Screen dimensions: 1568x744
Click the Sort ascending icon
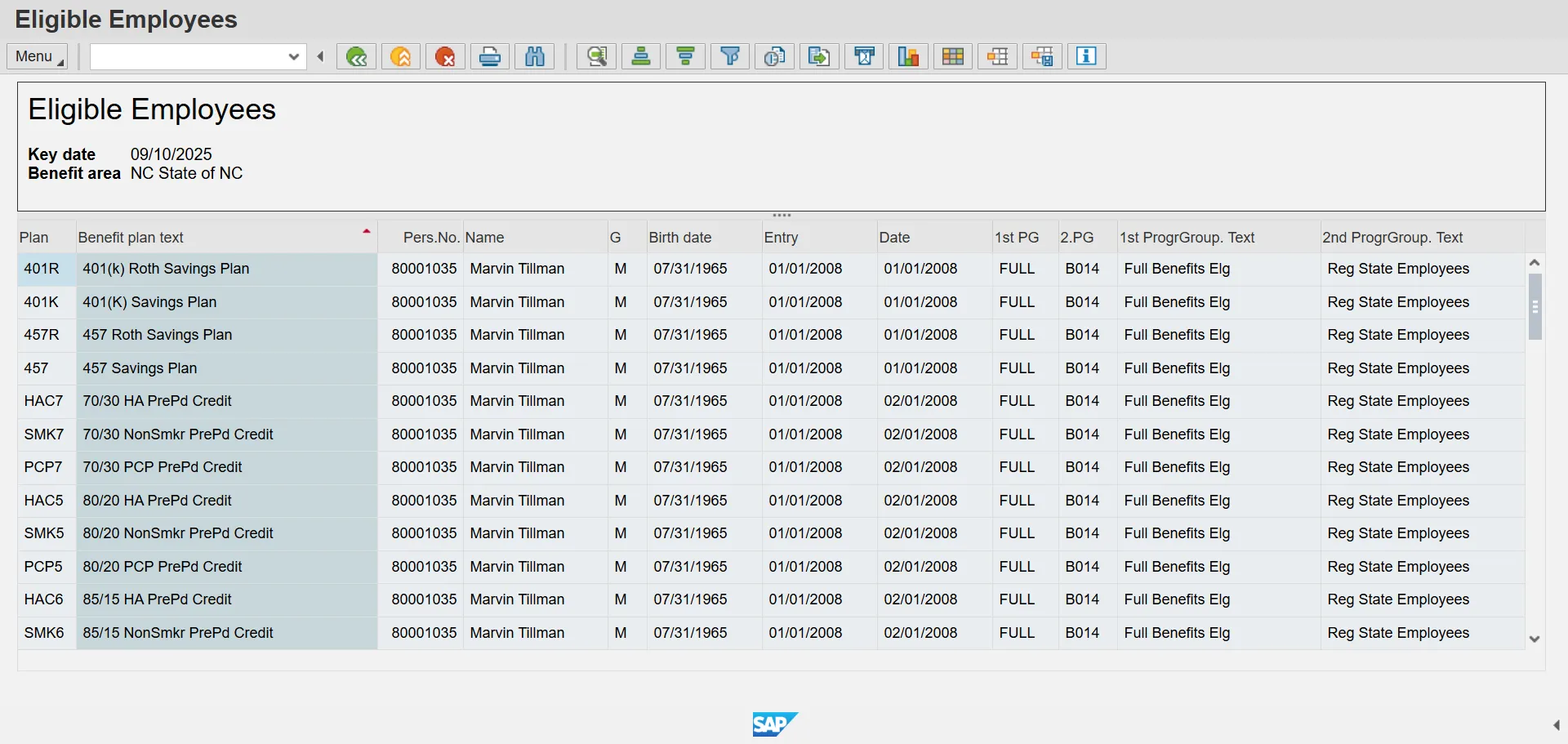tap(641, 56)
